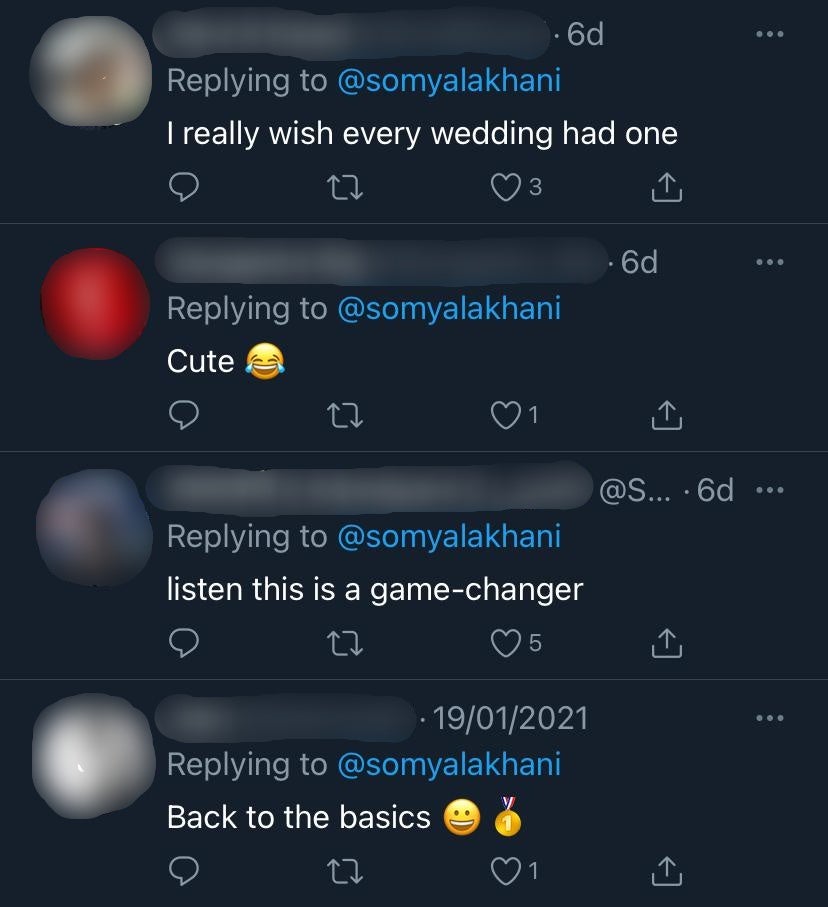Retweet the "Cute" tweet
Image resolution: width=828 pixels, height=907 pixels.
click(347, 415)
